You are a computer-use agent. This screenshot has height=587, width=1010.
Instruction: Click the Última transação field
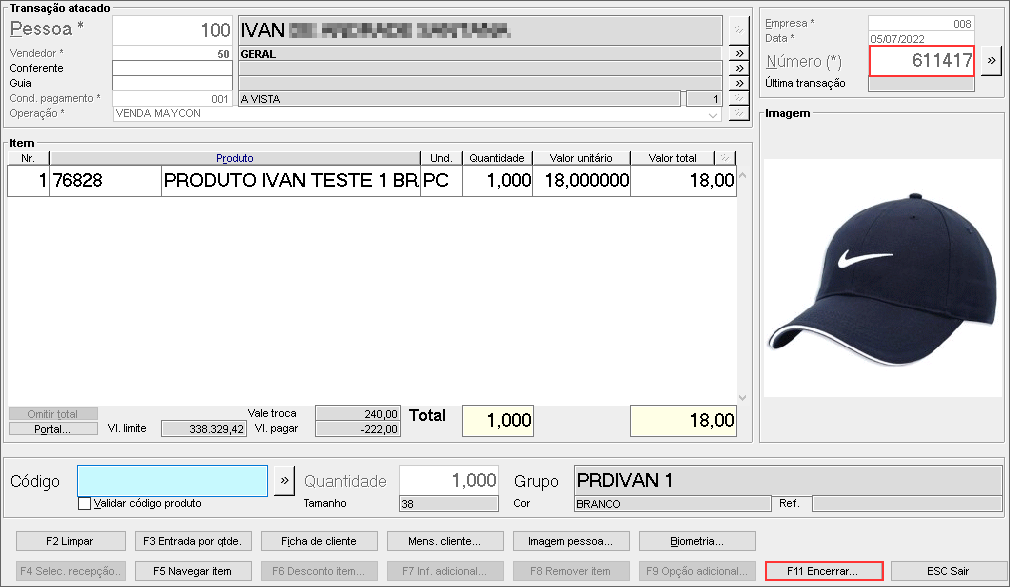click(x=922, y=84)
